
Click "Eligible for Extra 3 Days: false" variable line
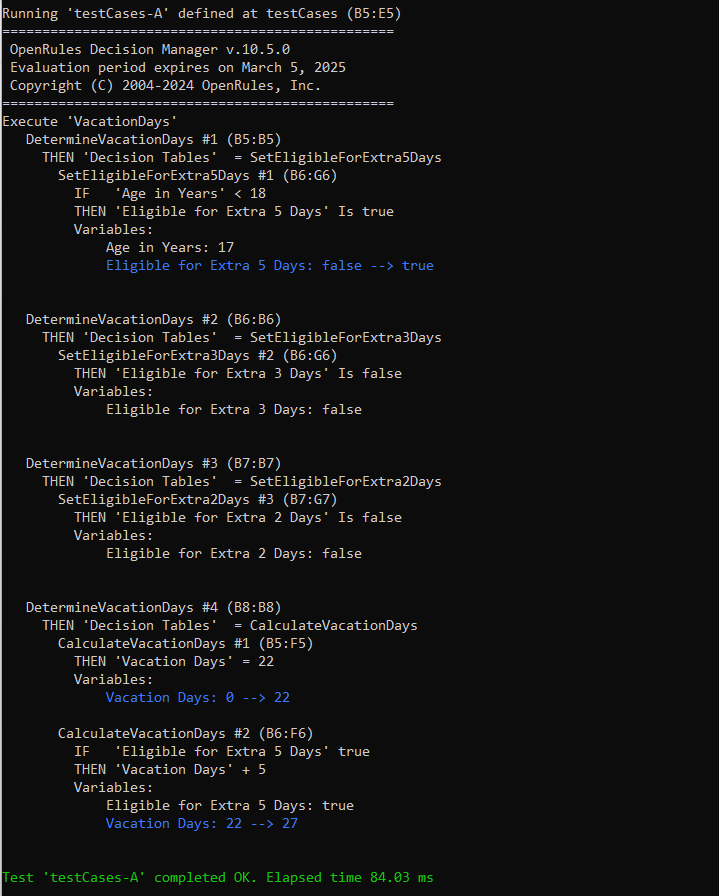tap(234, 409)
